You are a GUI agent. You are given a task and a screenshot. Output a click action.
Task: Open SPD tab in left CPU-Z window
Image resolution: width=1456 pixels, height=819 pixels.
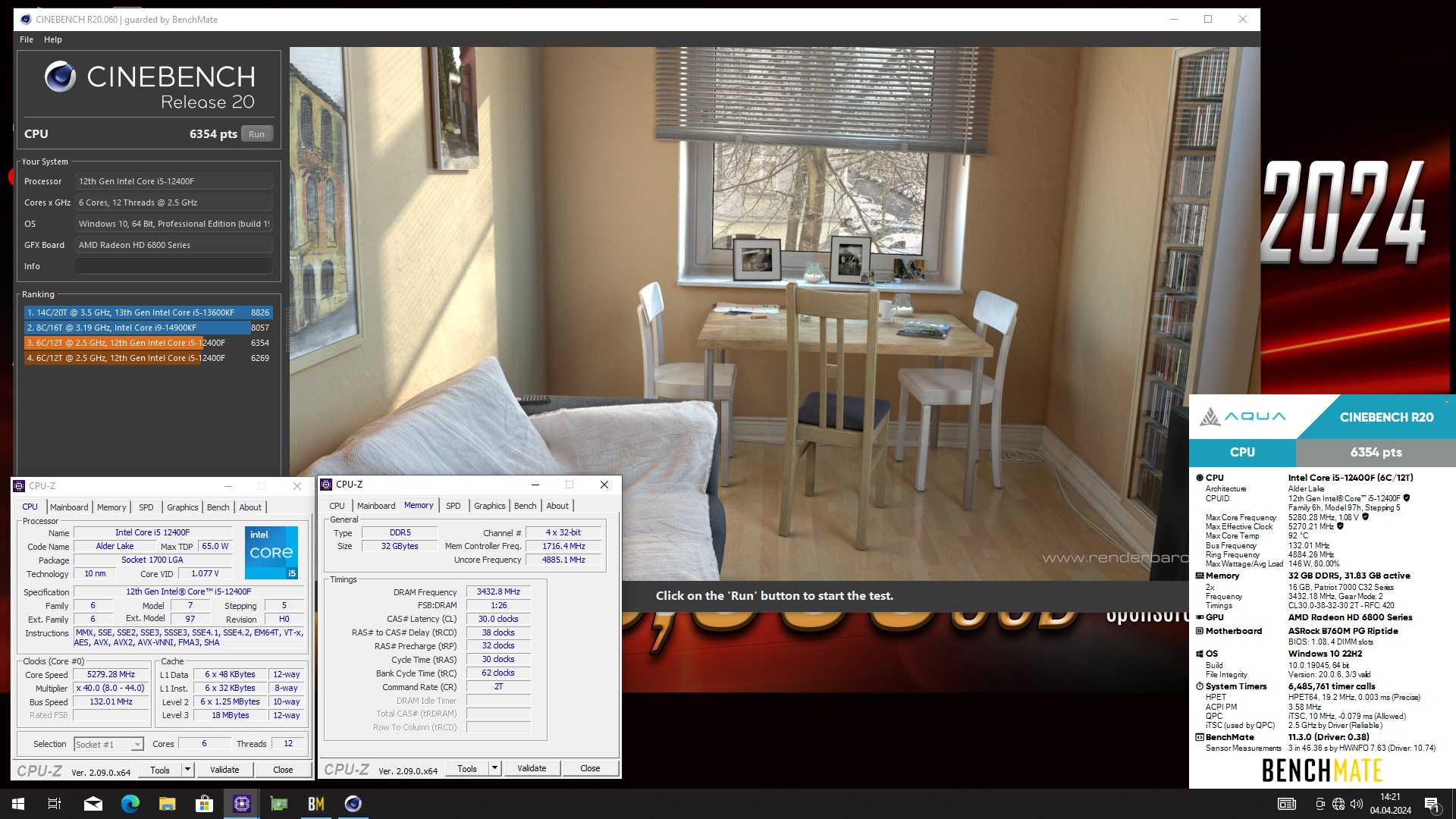[146, 507]
